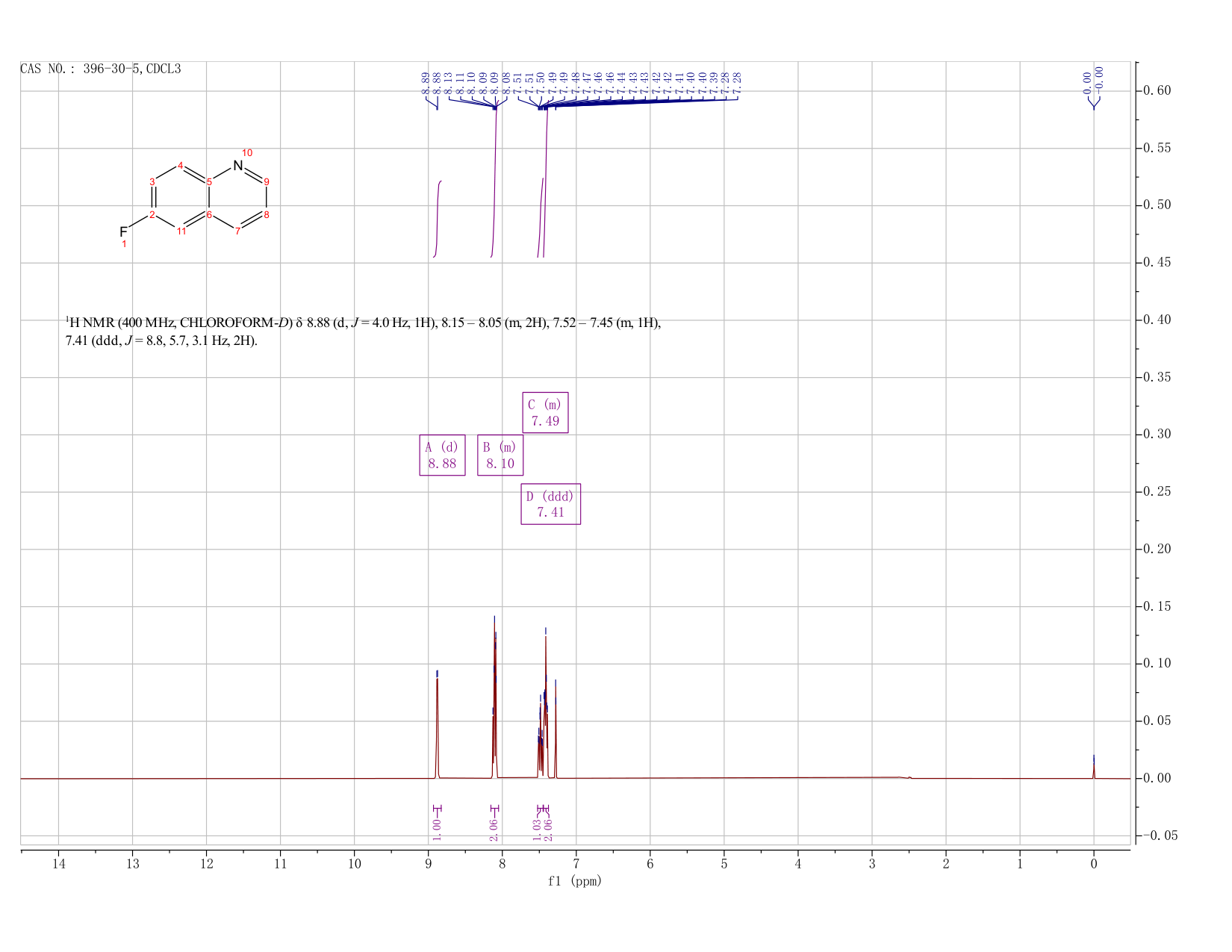Image resolution: width=1232 pixels, height=952 pixels.
Task: Click the red atom number 11 in the structure
Action: tap(181, 231)
